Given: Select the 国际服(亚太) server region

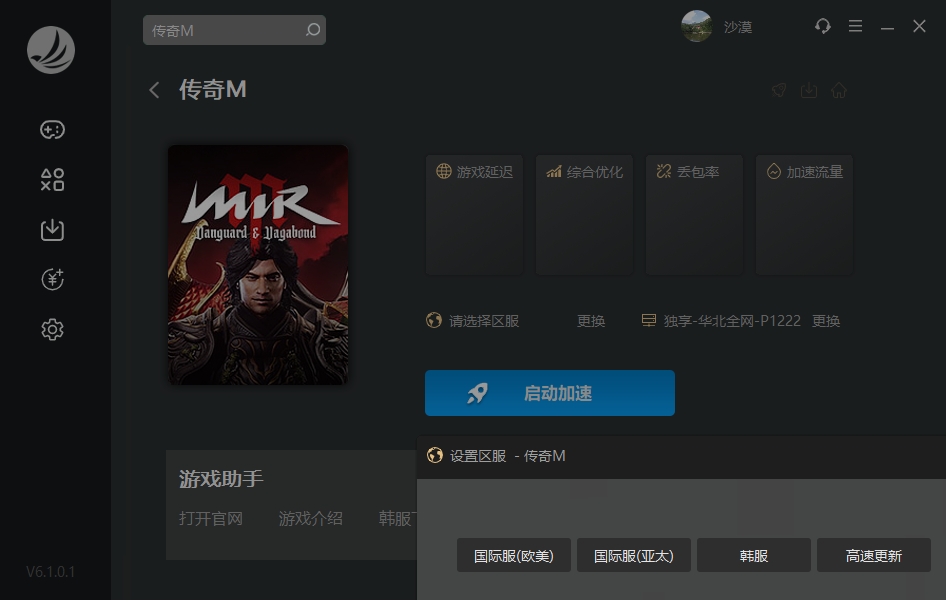Looking at the screenshot, I should click(633, 556).
